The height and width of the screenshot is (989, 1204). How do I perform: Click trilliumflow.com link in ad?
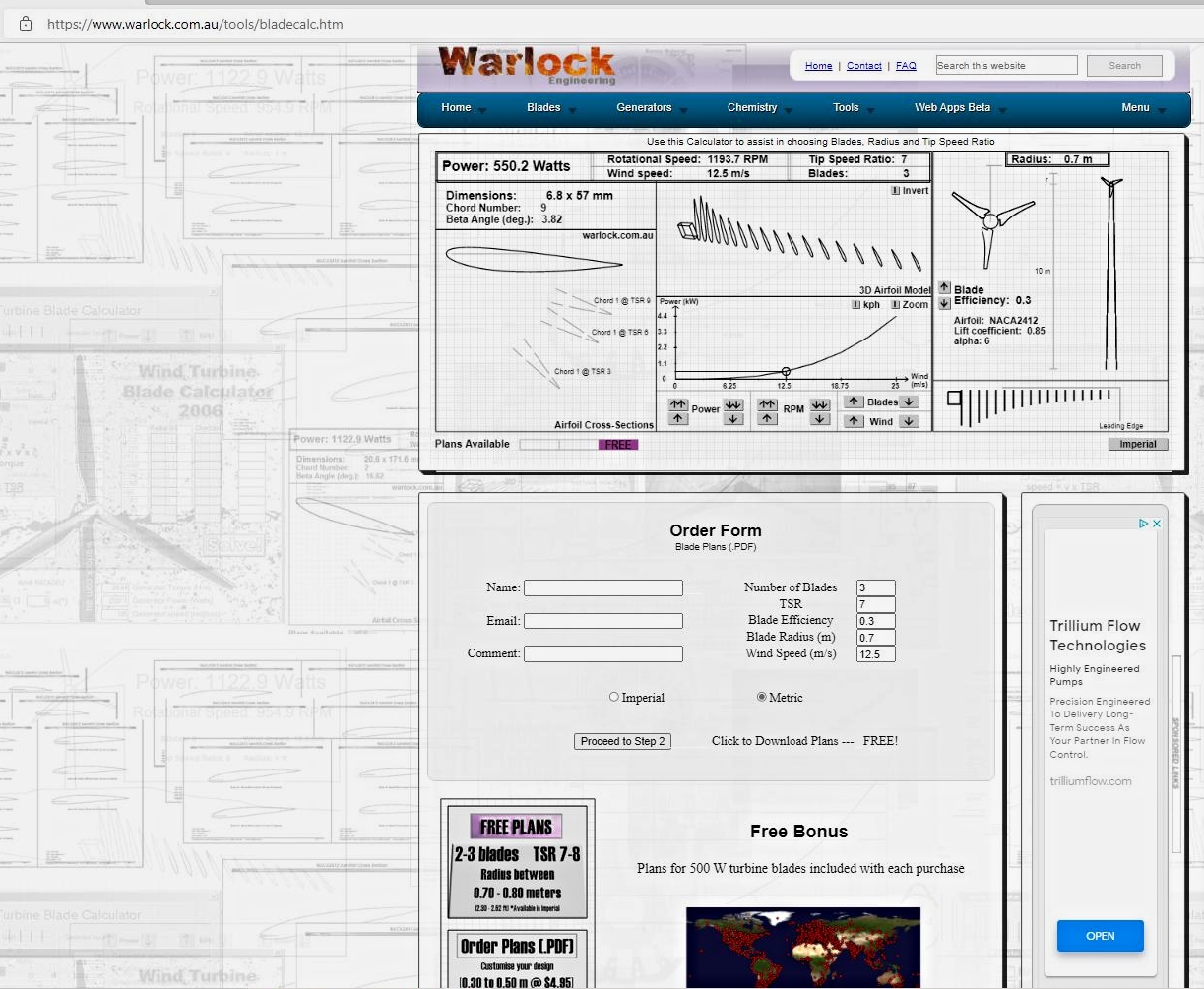pos(1091,781)
